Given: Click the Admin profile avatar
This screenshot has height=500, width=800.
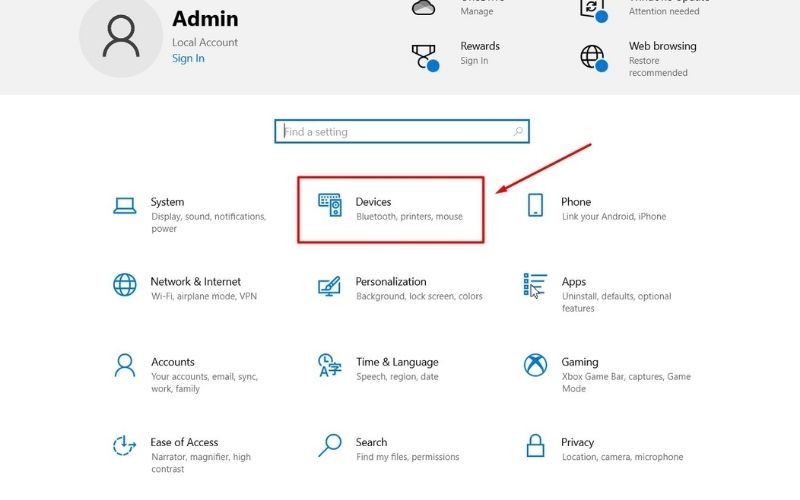Looking at the screenshot, I should pos(121,36).
